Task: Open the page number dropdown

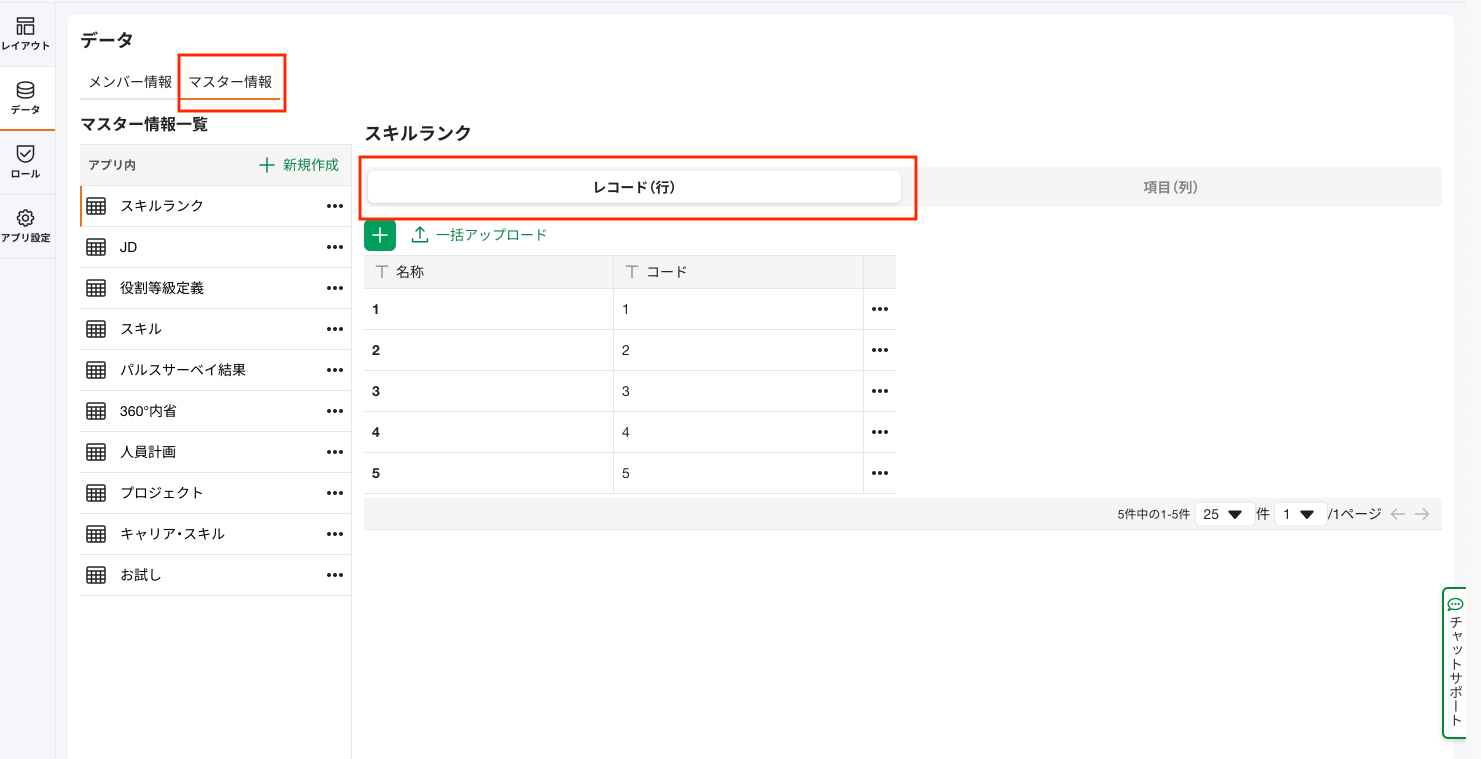Action: pyautogui.click(x=1299, y=514)
